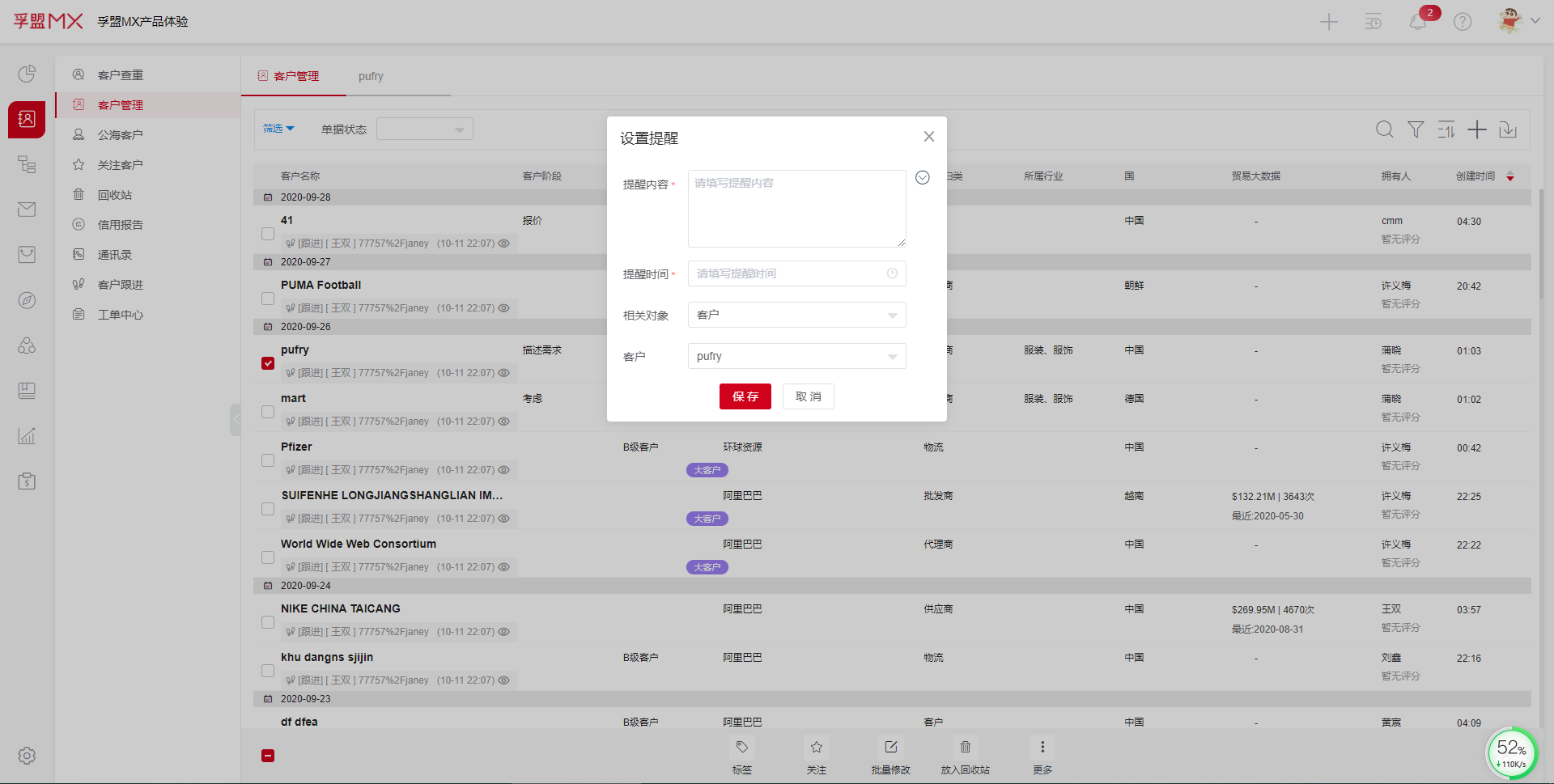Open the help question mark icon
This screenshot has height=784, width=1554.
tap(1463, 22)
